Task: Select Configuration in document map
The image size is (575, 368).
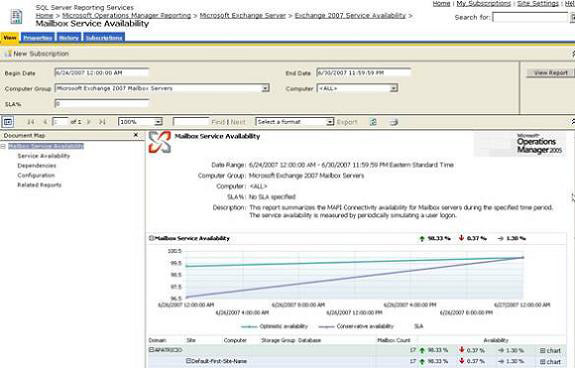Action: (36, 175)
